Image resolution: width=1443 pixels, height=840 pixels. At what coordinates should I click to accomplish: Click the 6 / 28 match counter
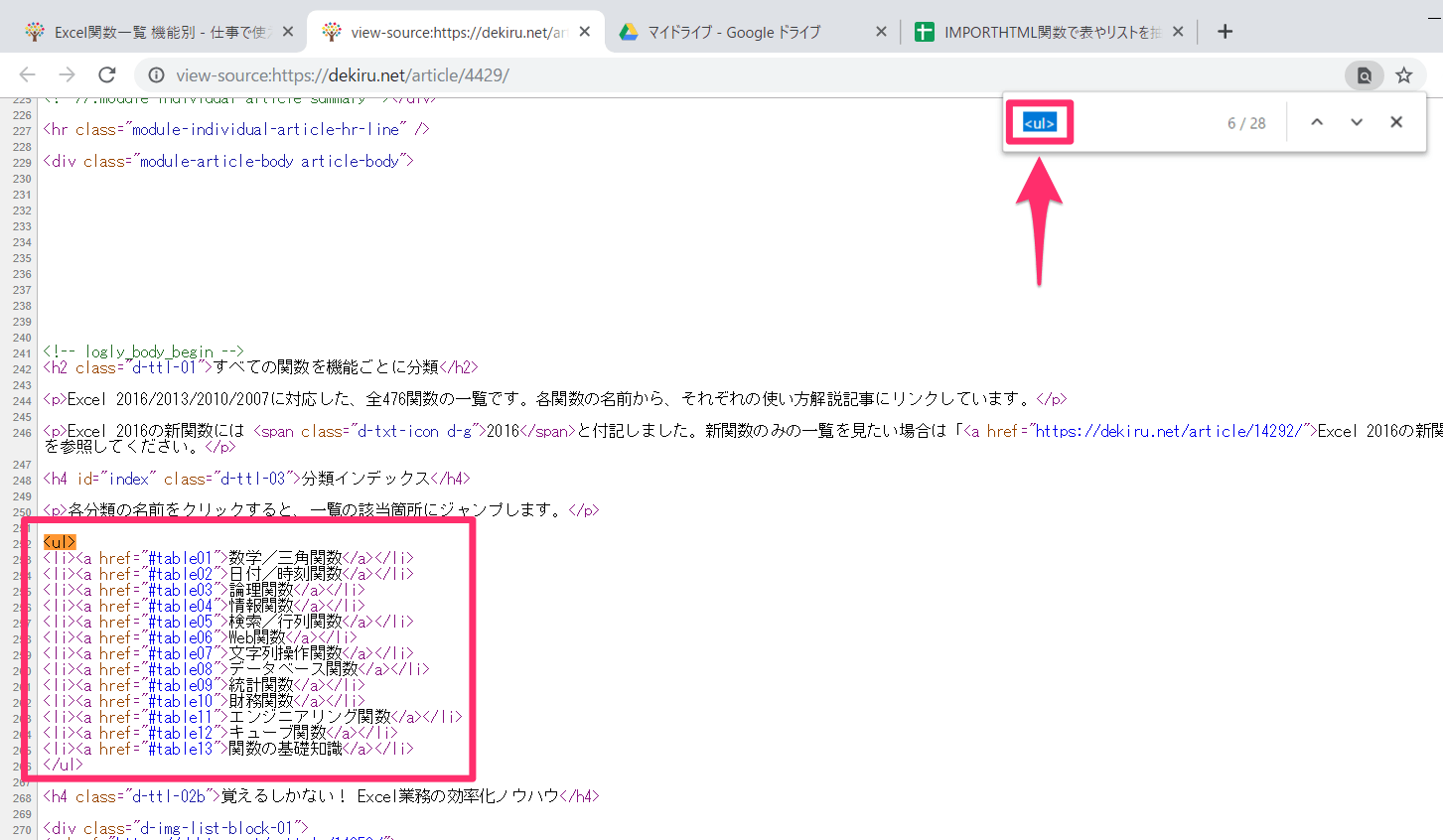coord(1246,123)
